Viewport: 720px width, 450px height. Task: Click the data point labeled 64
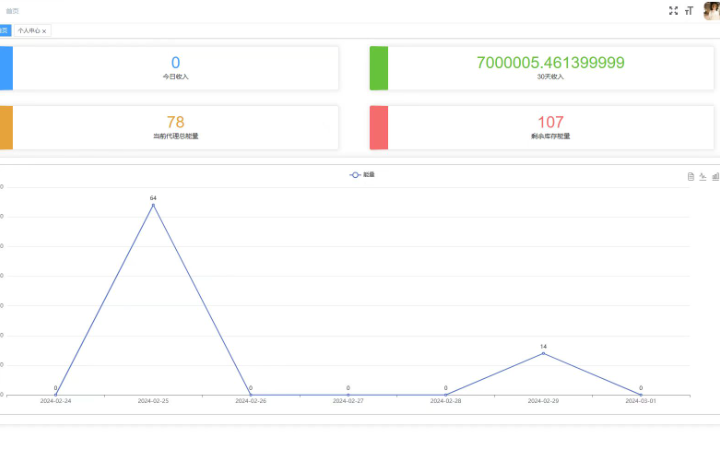153,205
